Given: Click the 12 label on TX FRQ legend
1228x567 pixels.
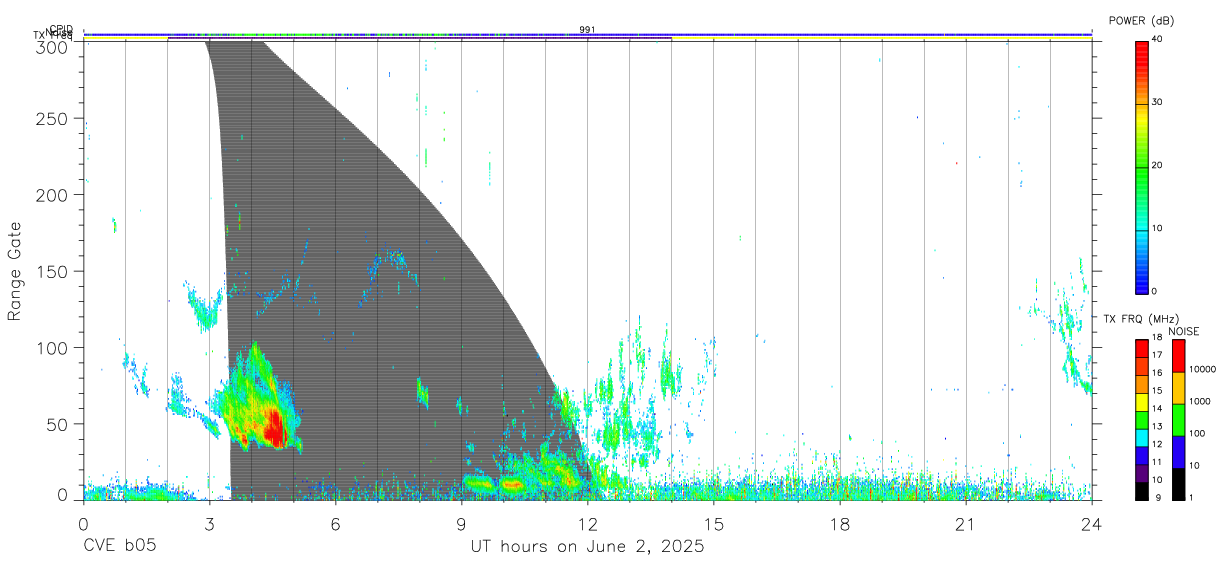Looking at the screenshot, I should [x=1156, y=443].
